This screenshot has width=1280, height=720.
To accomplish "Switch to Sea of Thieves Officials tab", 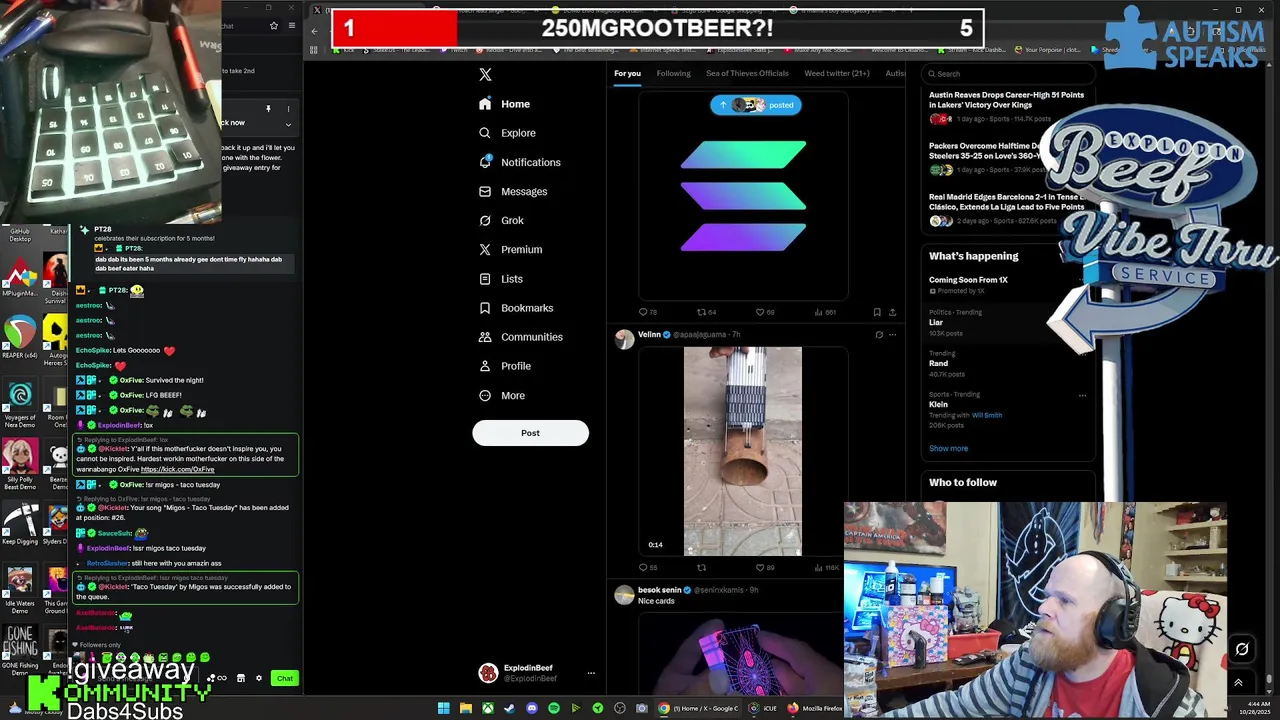I will pos(747,73).
